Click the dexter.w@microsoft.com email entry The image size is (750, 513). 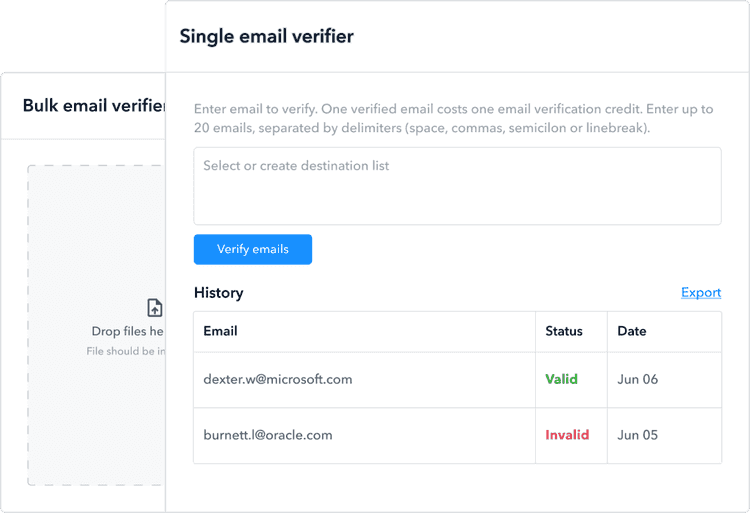pos(278,380)
